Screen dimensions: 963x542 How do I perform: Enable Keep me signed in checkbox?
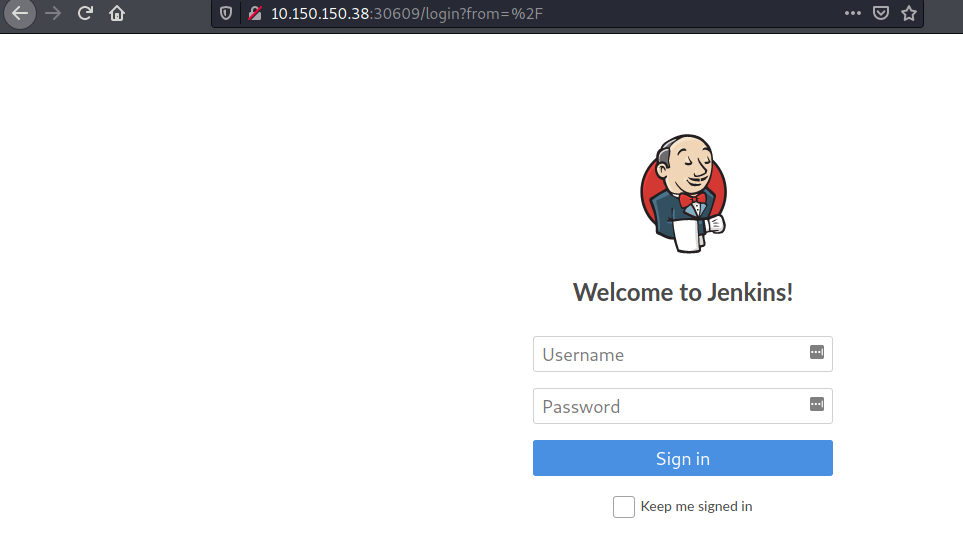point(623,507)
